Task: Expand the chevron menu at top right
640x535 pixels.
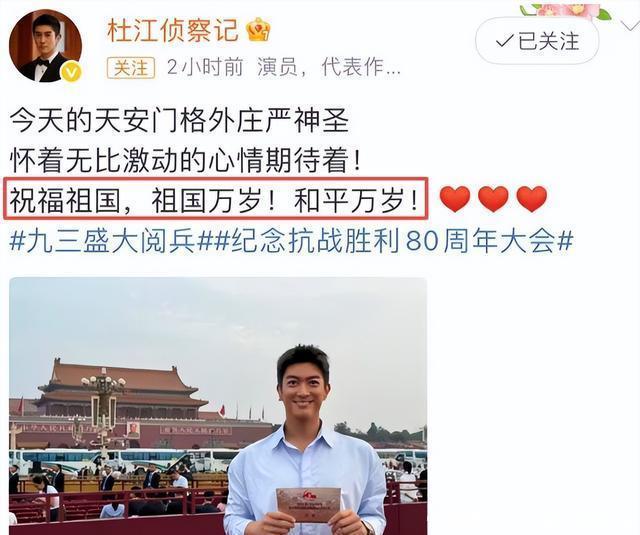Action: tap(631, 25)
